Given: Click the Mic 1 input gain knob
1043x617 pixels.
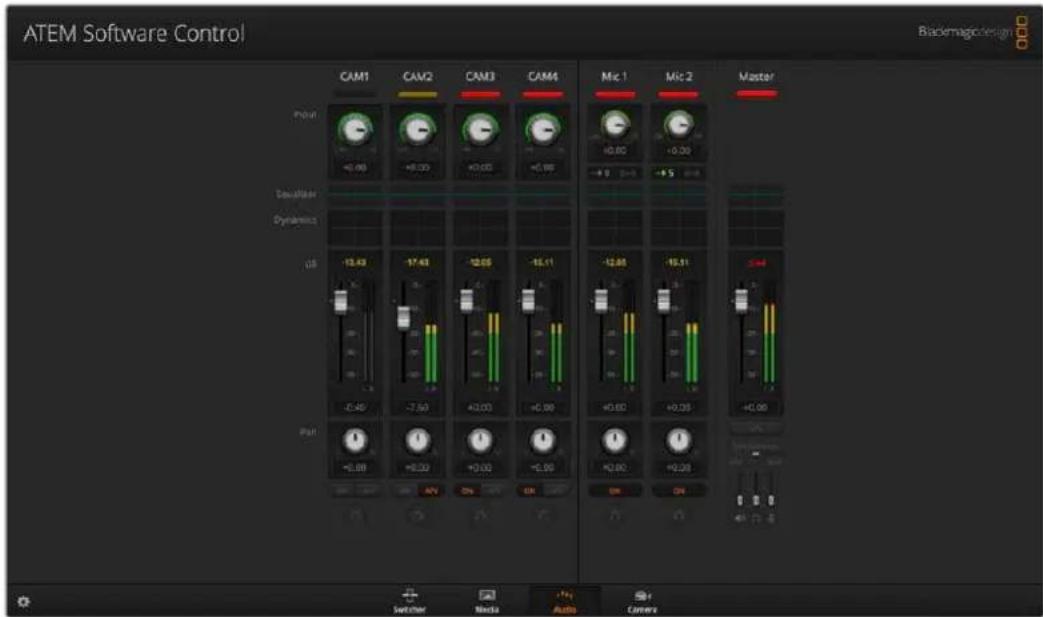Looking at the screenshot, I should tap(615, 124).
